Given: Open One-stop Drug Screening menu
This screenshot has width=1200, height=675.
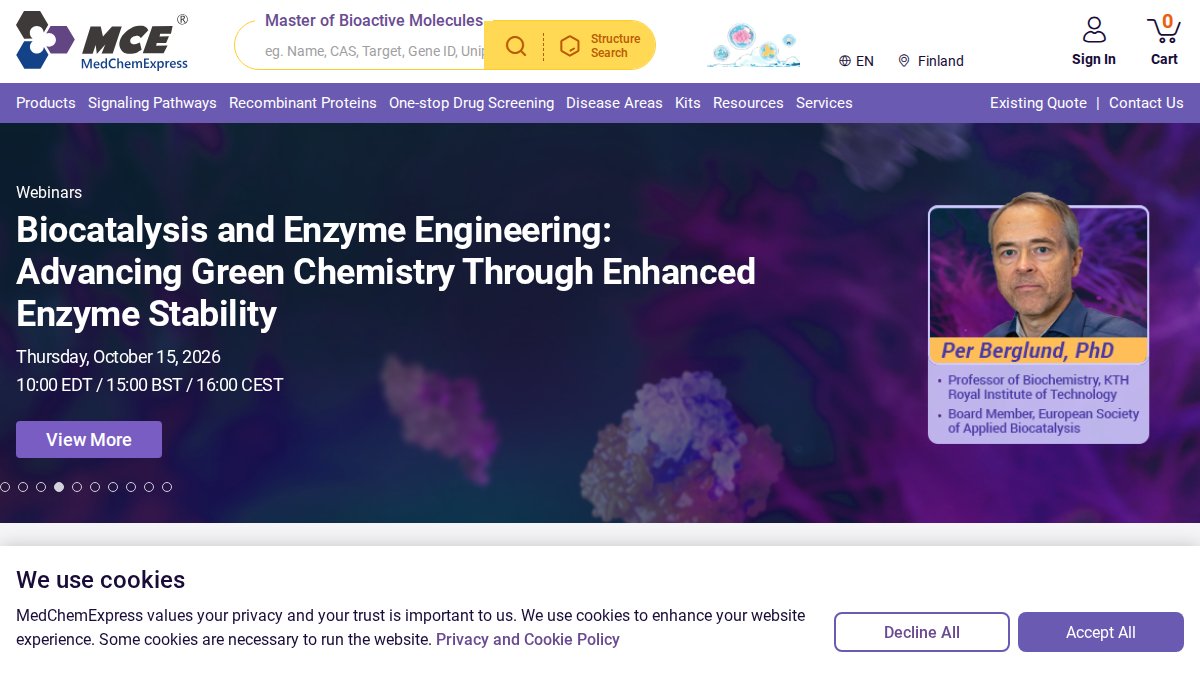Looking at the screenshot, I should point(471,103).
